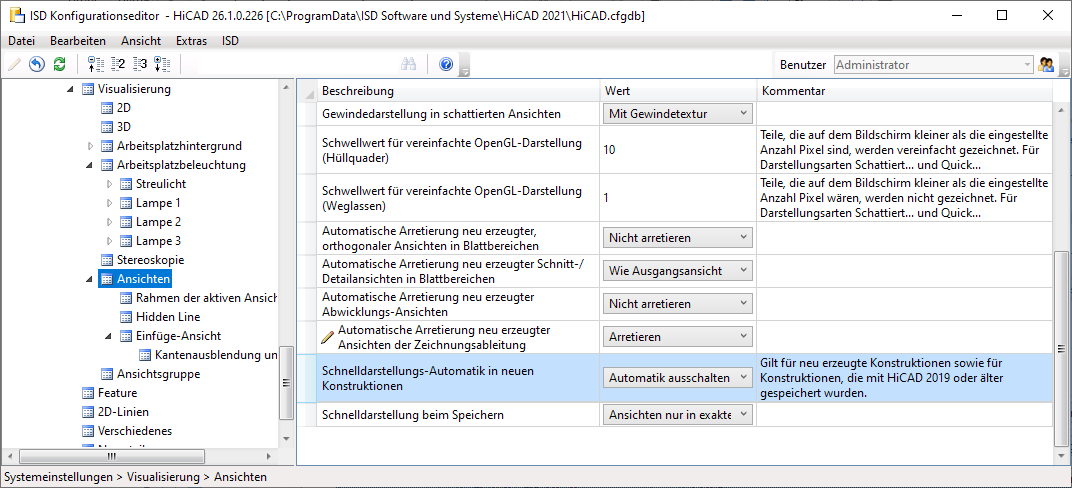Open the Mit Gewindetextur dropdown
Viewport: 1072px width, 488px height.
[x=678, y=113]
